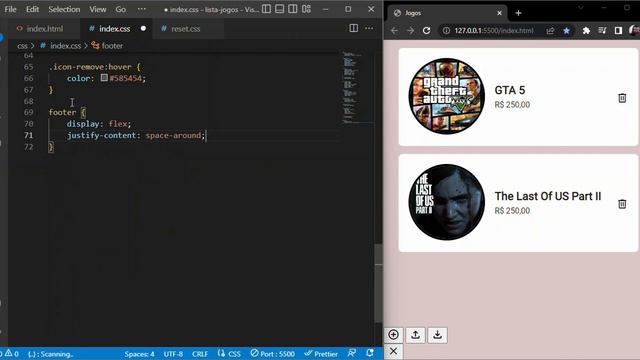Click the browser address bar URL
The height and width of the screenshot is (360, 640).
pos(494,31)
